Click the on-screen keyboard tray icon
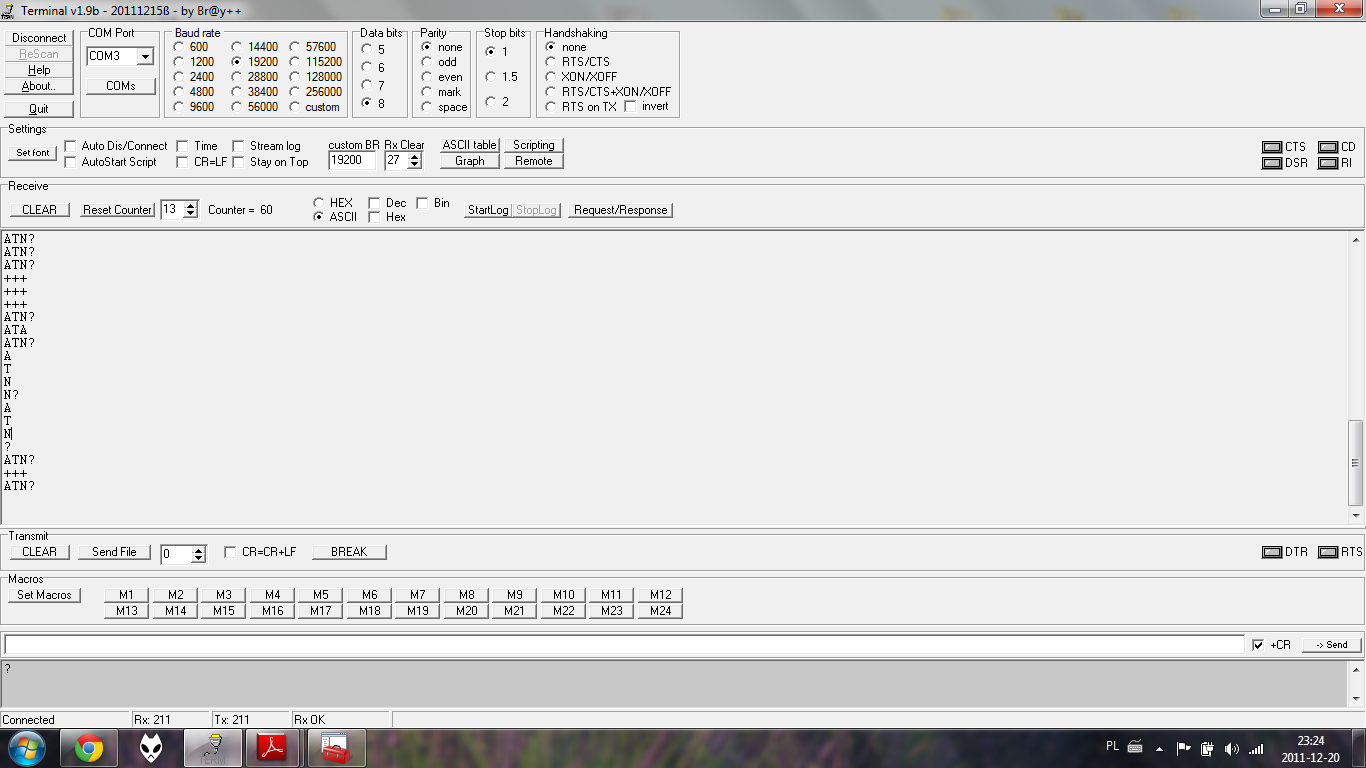Image resolution: width=1366 pixels, height=768 pixels. pos(1135,746)
